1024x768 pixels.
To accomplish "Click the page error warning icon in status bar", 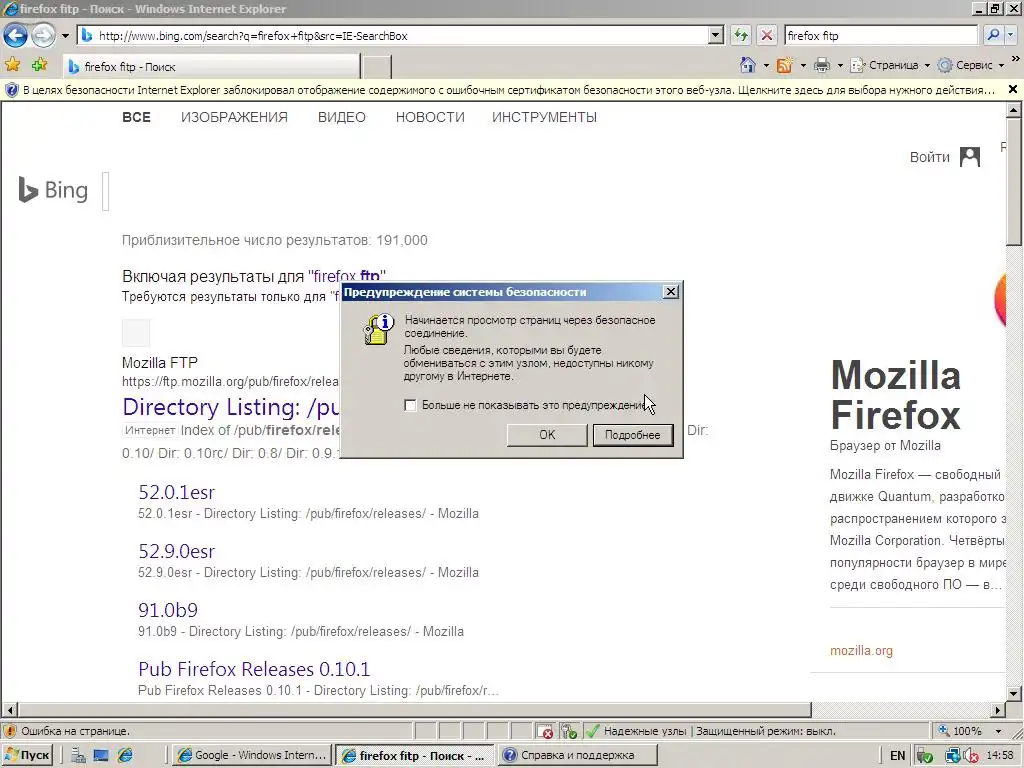I will 10,731.
